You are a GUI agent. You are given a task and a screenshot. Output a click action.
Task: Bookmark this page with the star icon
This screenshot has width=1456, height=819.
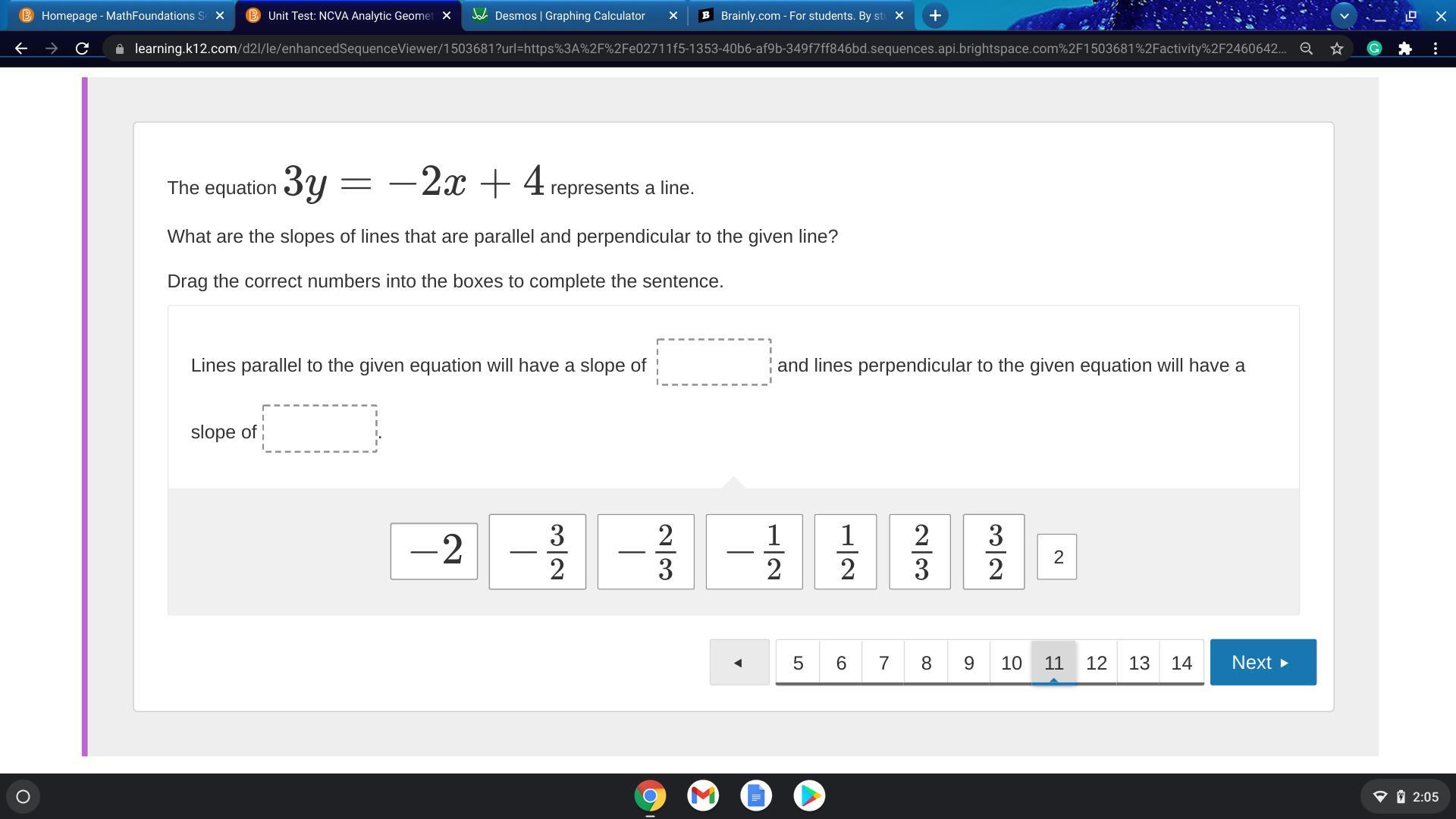click(x=1337, y=49)
